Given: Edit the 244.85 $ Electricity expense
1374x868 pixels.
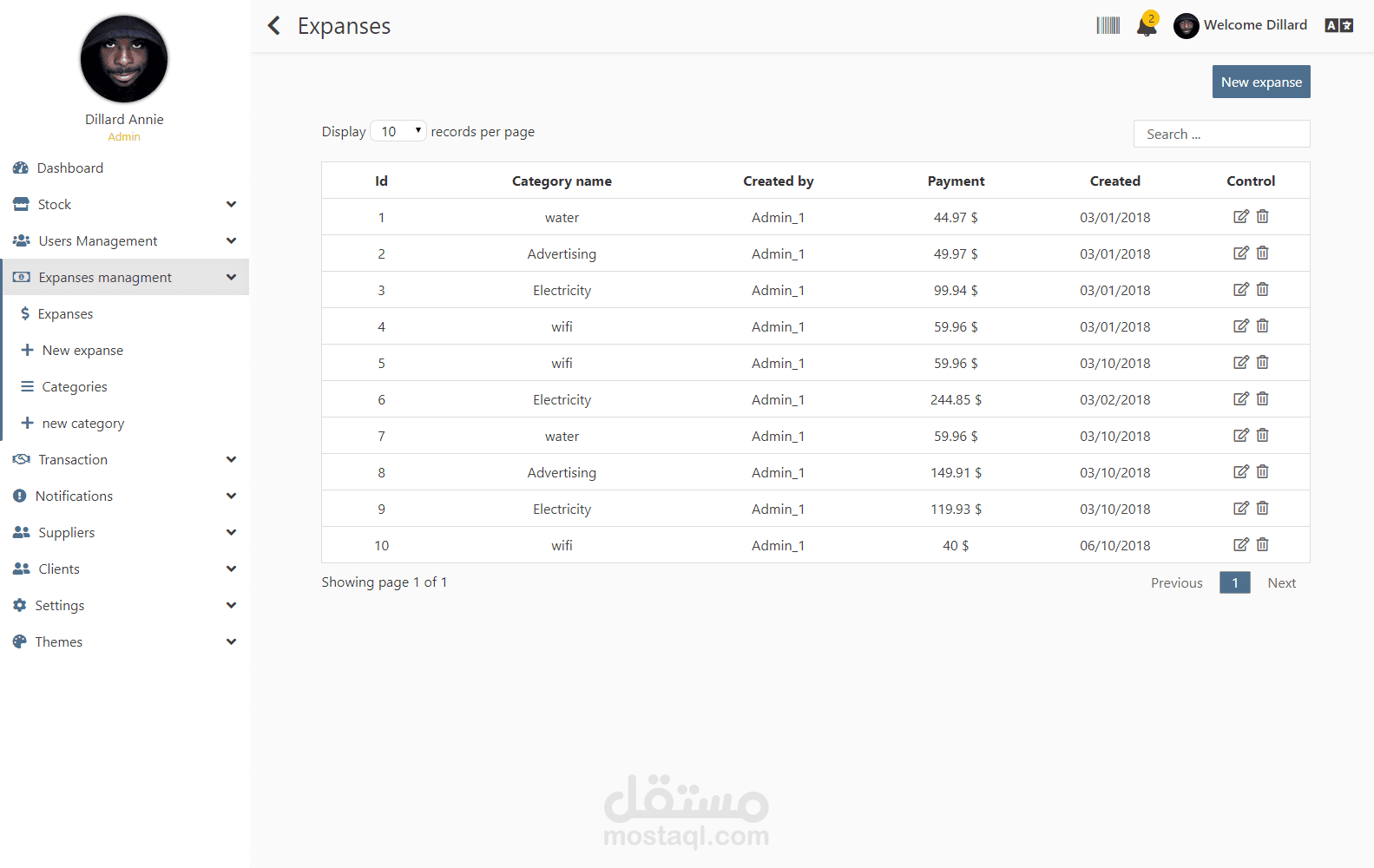Looking at the screenshot, I should (1241, 398).
